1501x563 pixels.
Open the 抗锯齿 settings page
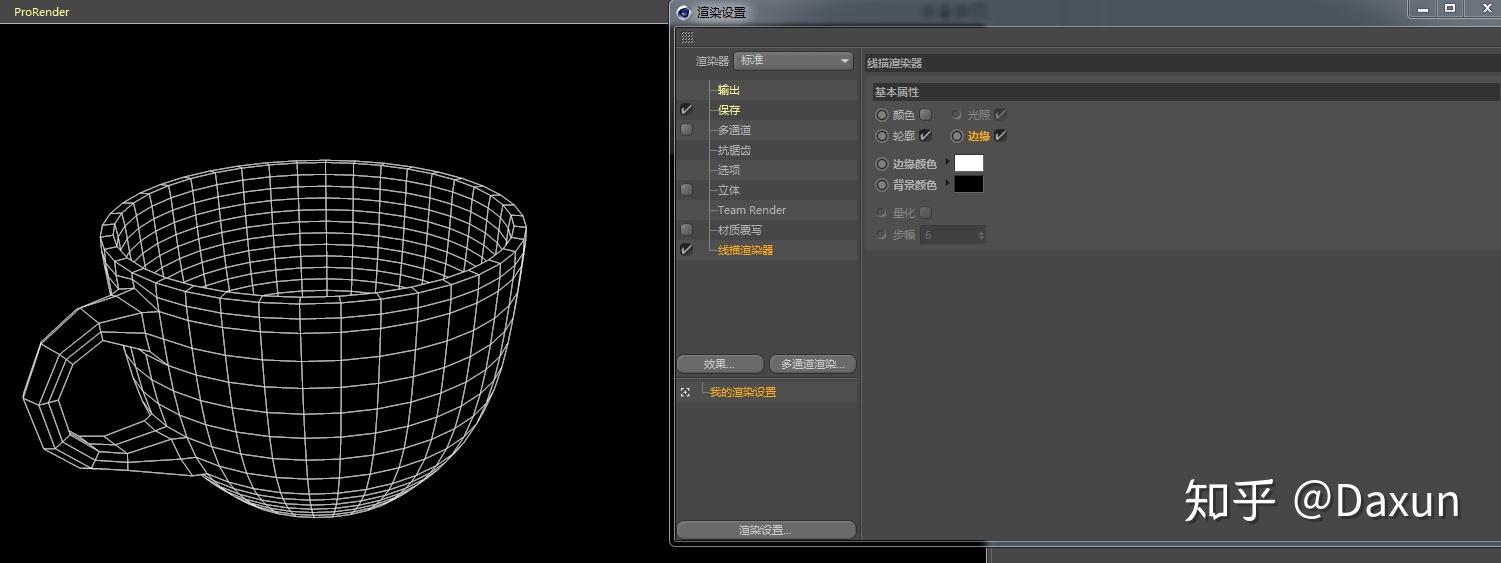[734, 150]
